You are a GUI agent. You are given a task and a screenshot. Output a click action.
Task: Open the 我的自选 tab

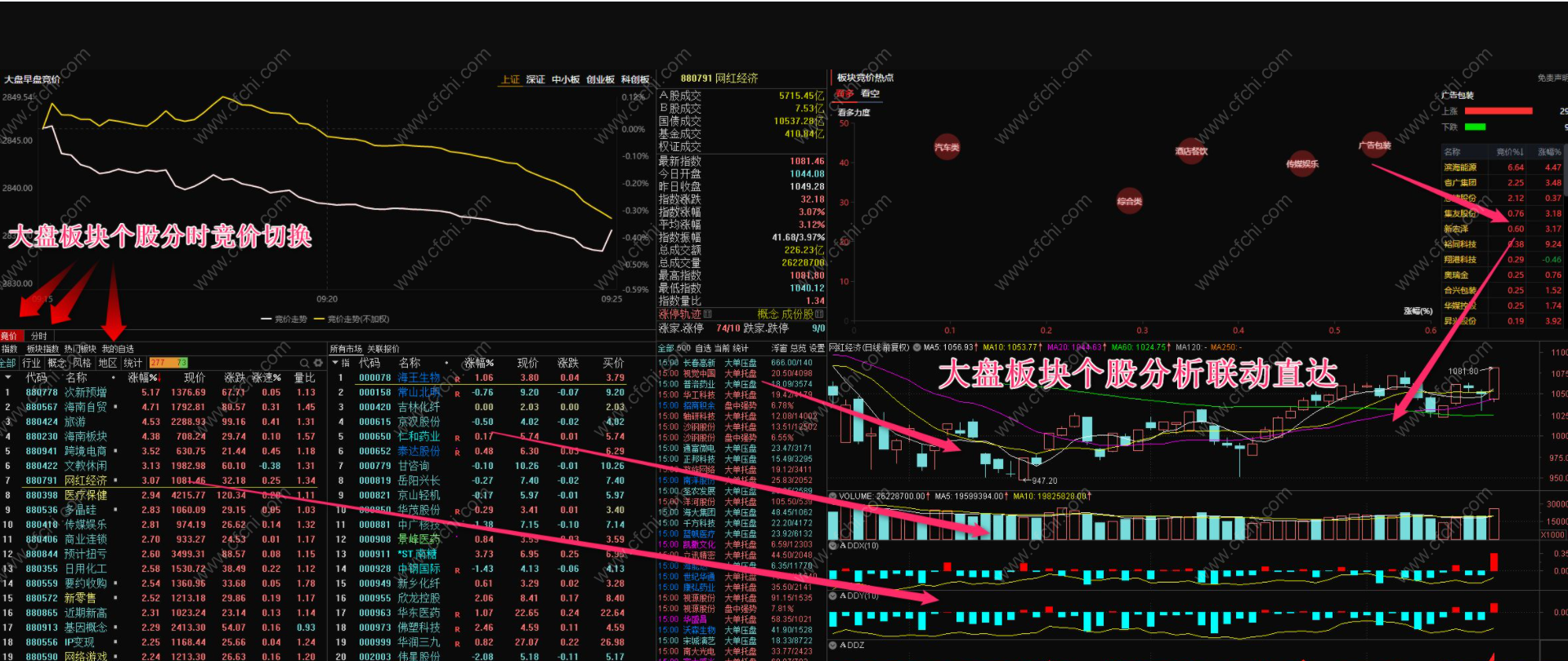pyautogui.click(x=118, y=349)
